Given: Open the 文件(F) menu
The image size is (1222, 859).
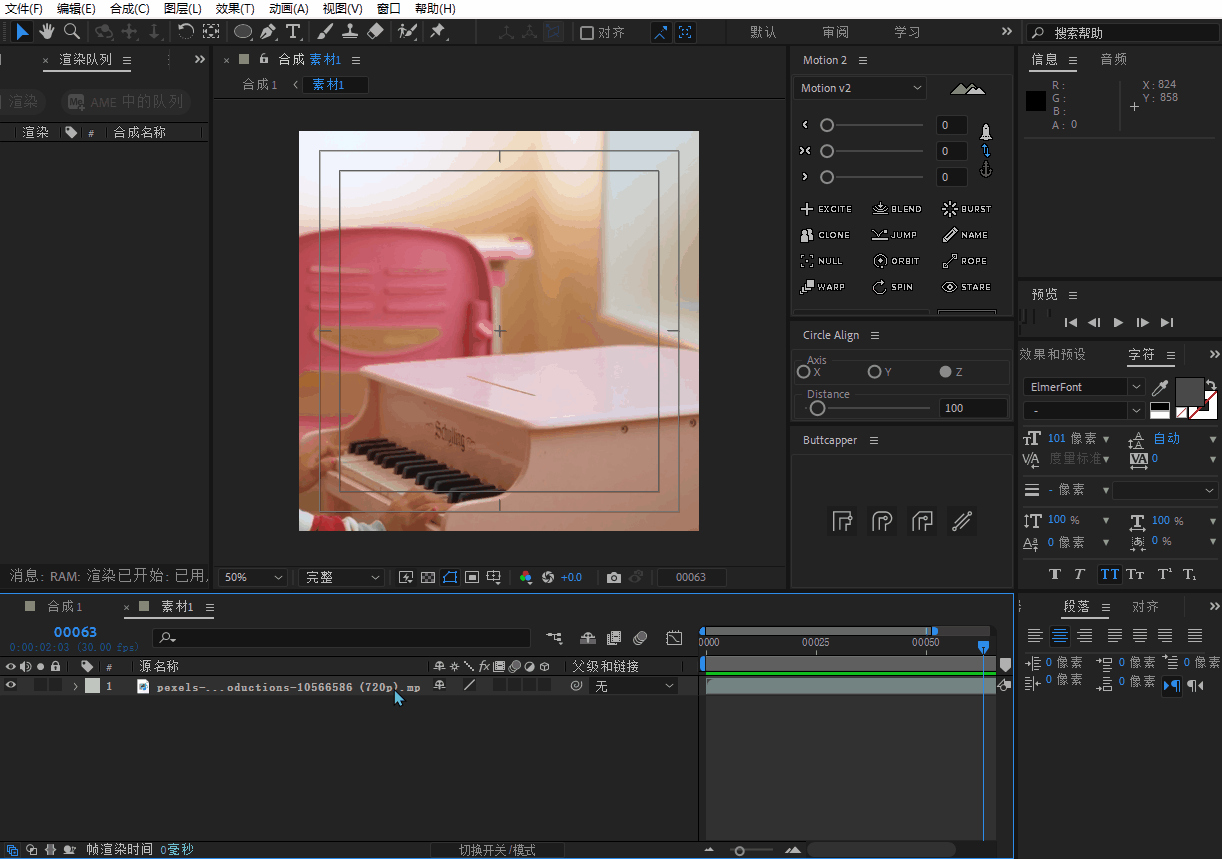Looking at the screenshot, I should 24,8.
